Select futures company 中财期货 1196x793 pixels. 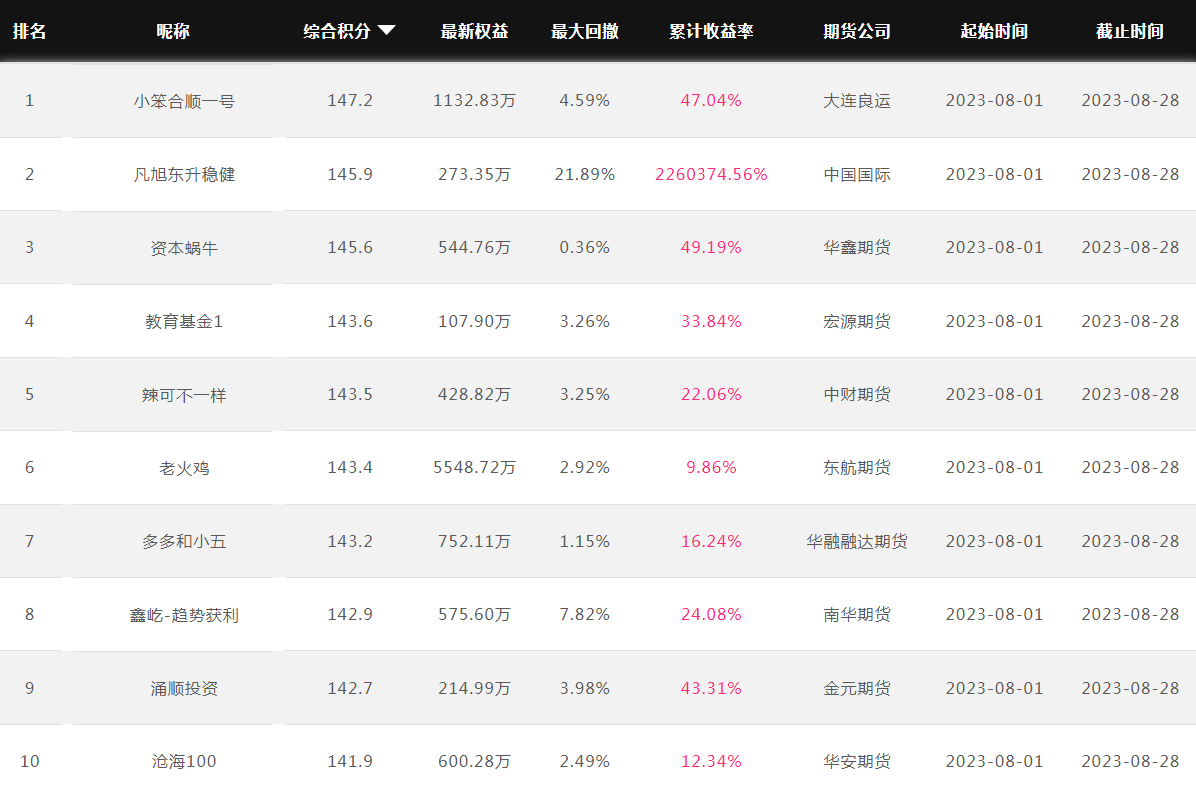tap(857, 395)
